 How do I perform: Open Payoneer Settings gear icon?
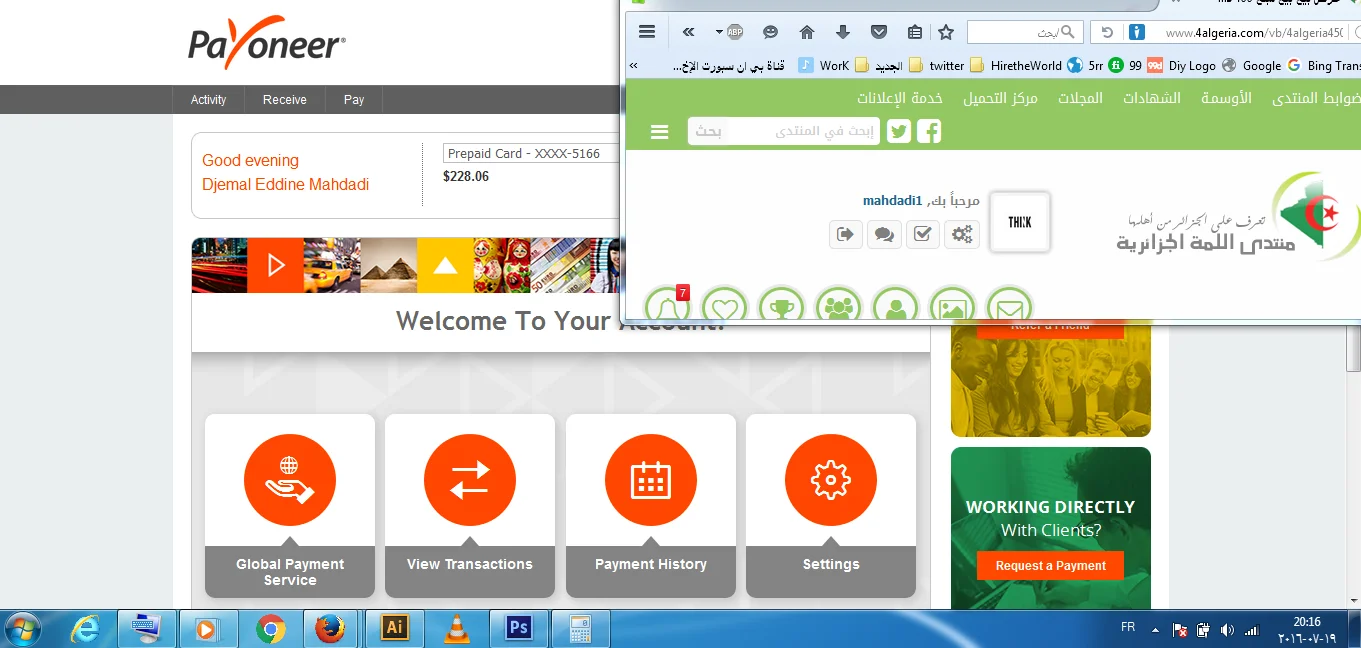tap(830, 480)
